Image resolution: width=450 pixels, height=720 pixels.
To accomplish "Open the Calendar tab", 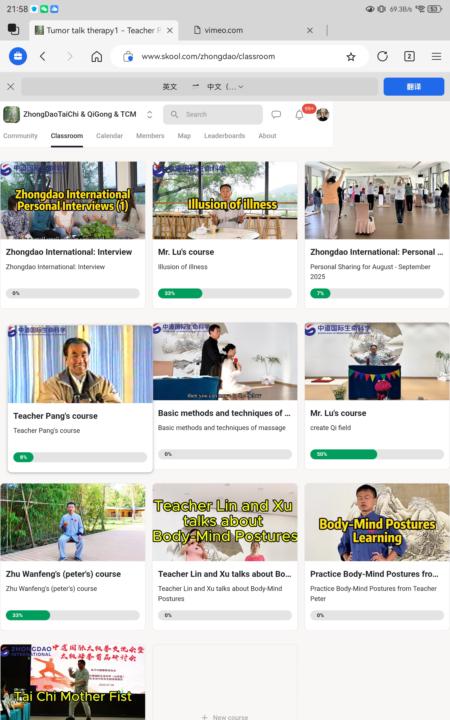I will click(x=109, y=136).
